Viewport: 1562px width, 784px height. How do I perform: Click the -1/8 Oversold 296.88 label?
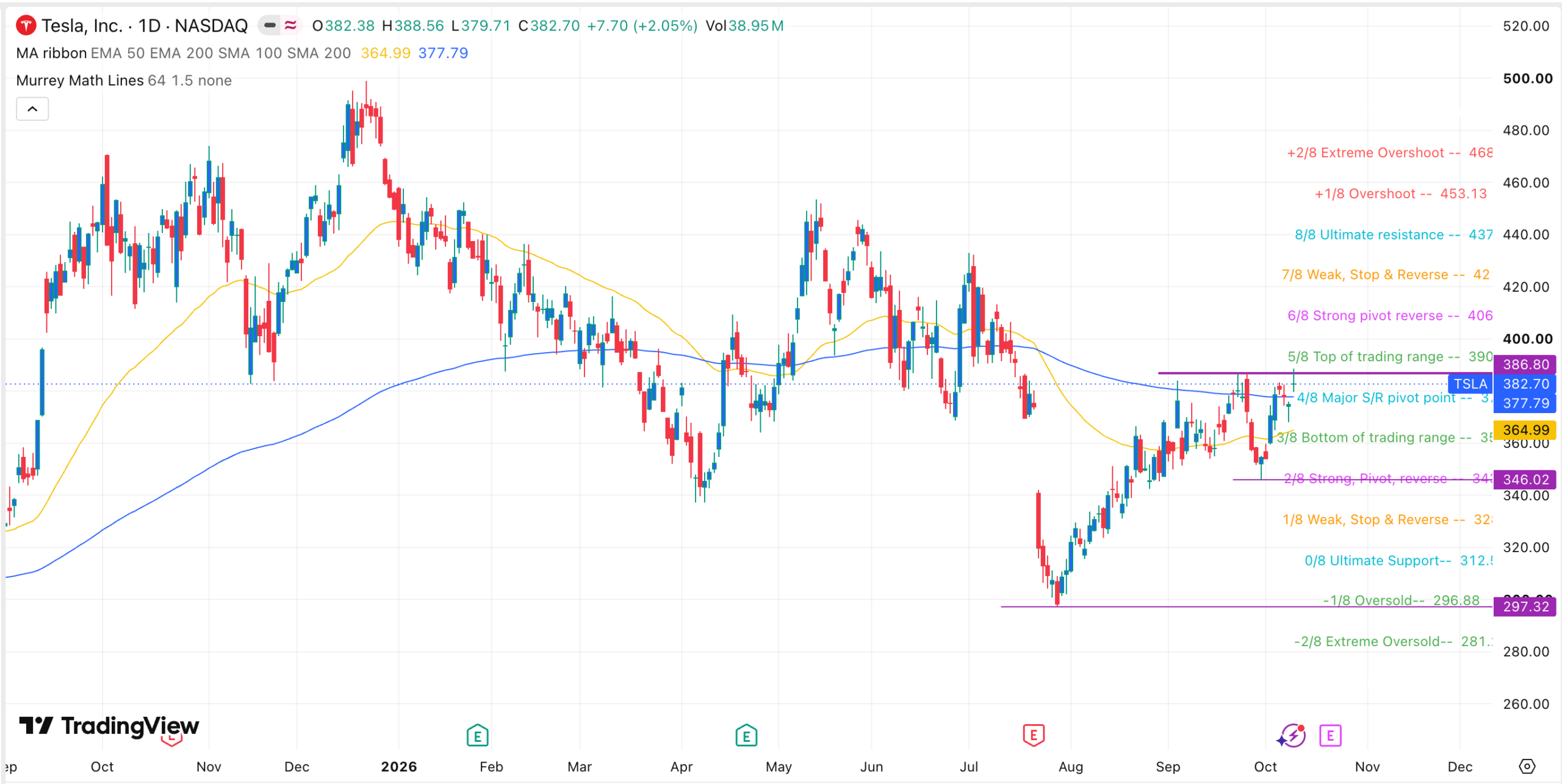click(1401, 600)
